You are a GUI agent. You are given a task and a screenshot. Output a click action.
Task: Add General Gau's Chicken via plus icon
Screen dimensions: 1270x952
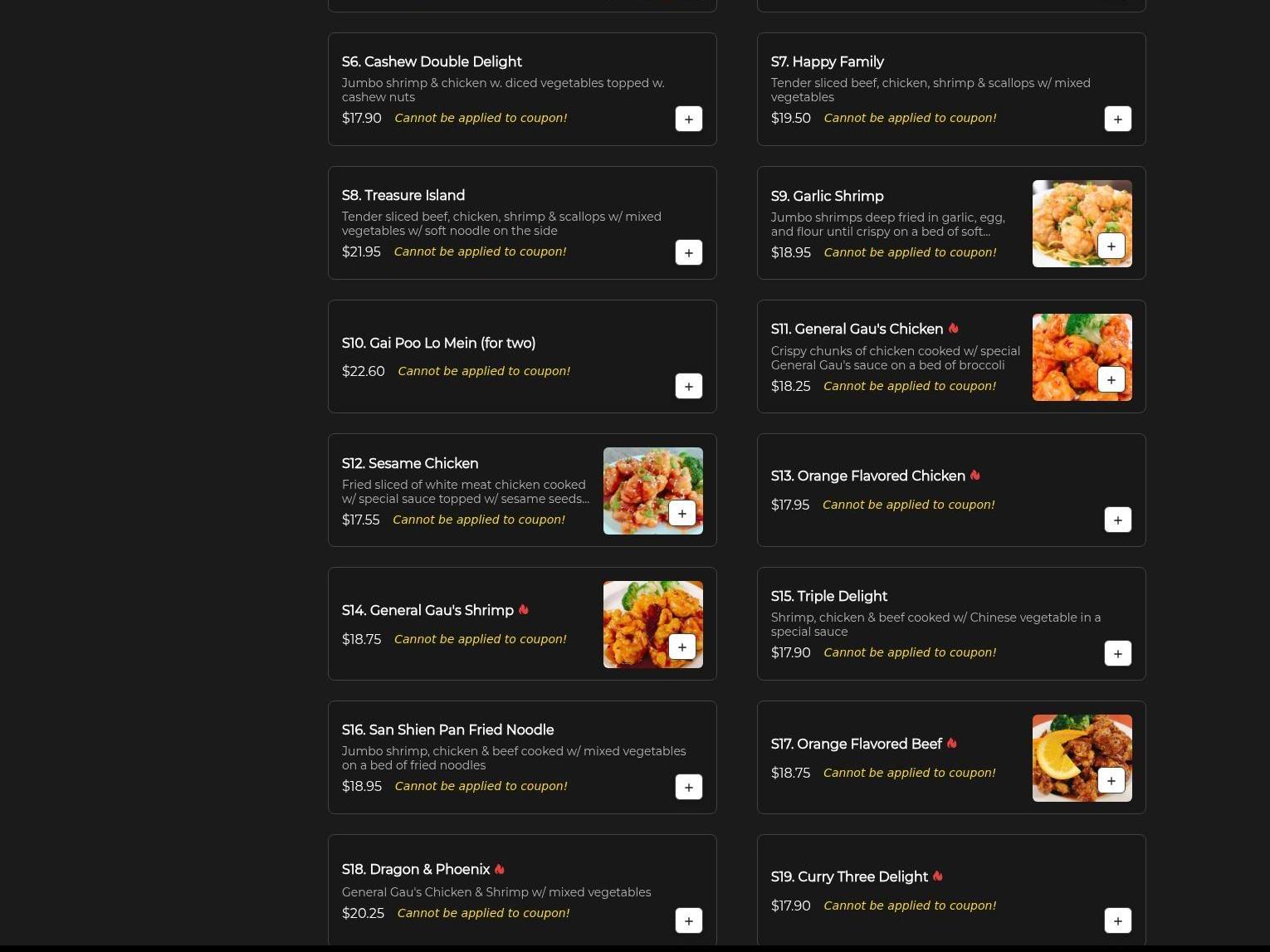click(x=1111, y=379)
